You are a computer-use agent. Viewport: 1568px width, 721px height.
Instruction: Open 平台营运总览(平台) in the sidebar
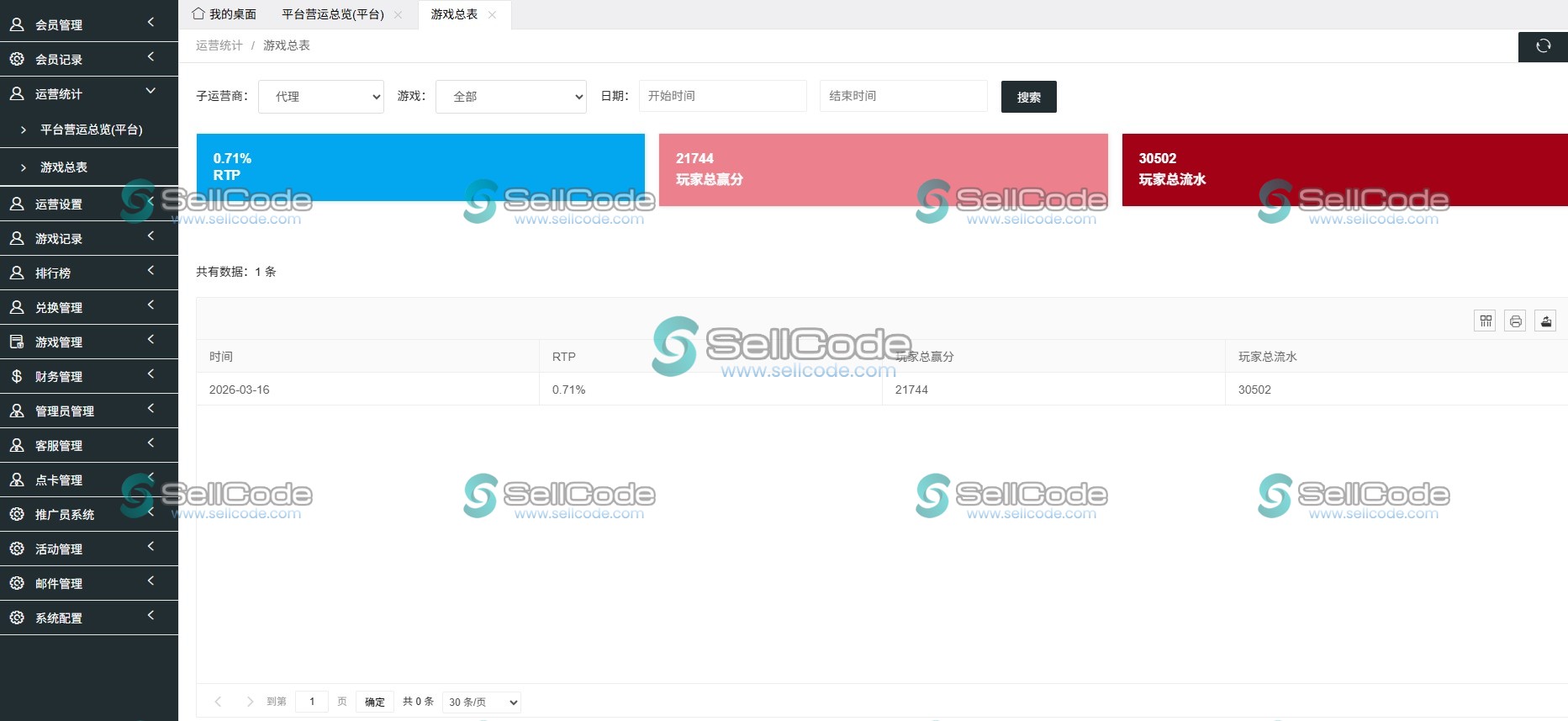click(89, 130)
